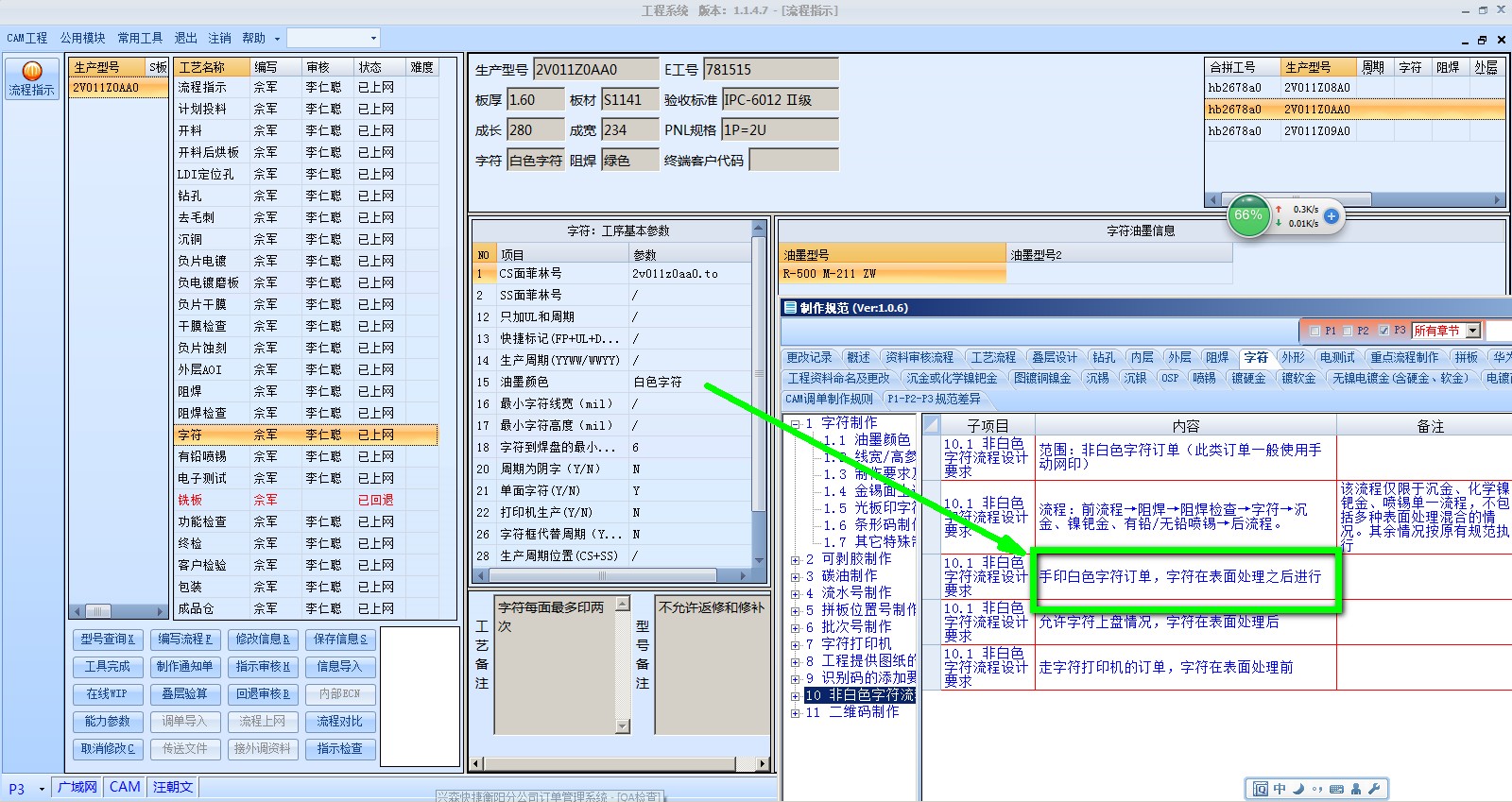Image resolution: width=1512 pixels, height=802 pixels.
Task: Switch to the 外形 tab
Action: tap(1293, 357)
